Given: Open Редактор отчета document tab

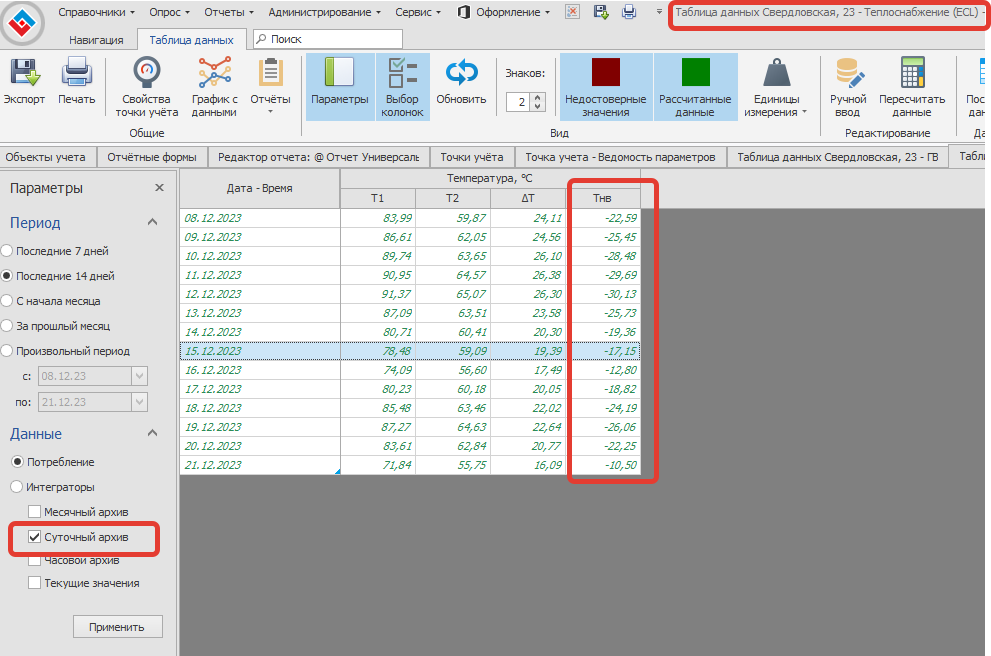Looking at the screenshot, I should [319, 157].
